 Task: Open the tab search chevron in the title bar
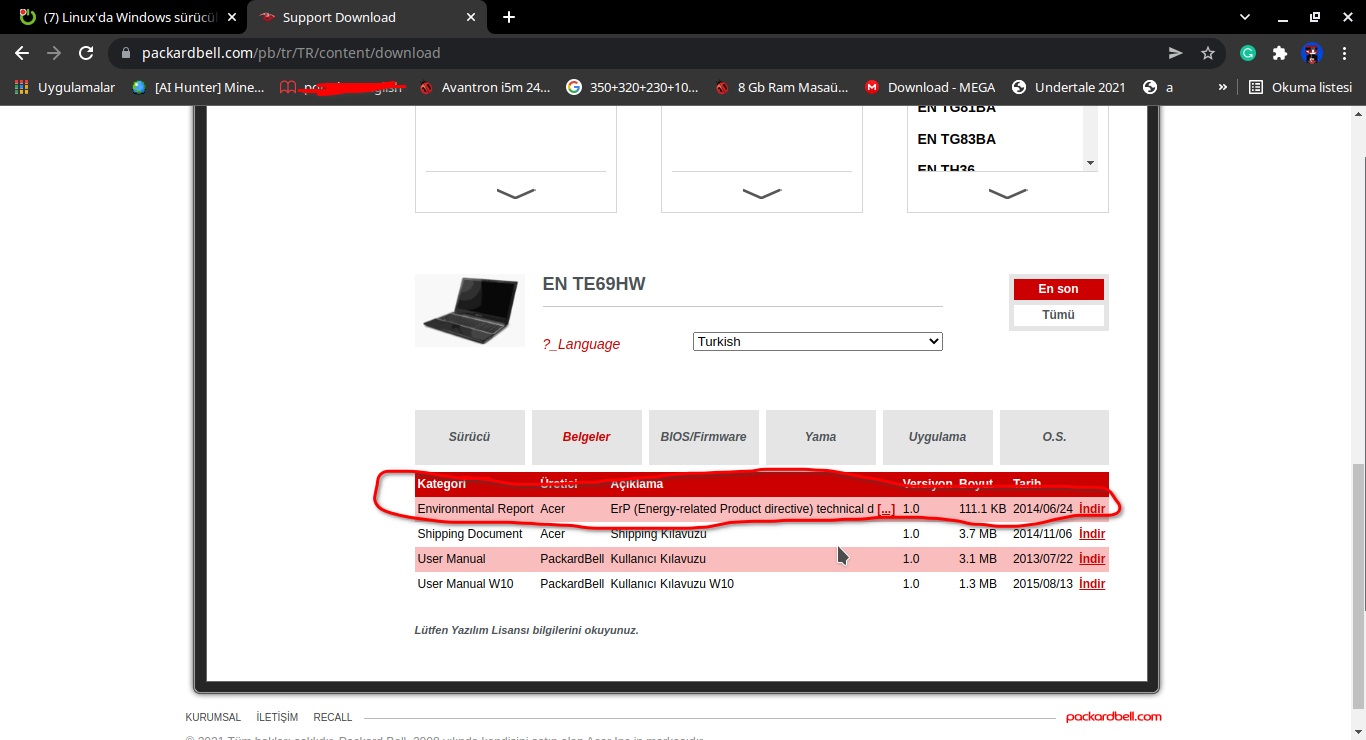click(x=1245, y=17)
